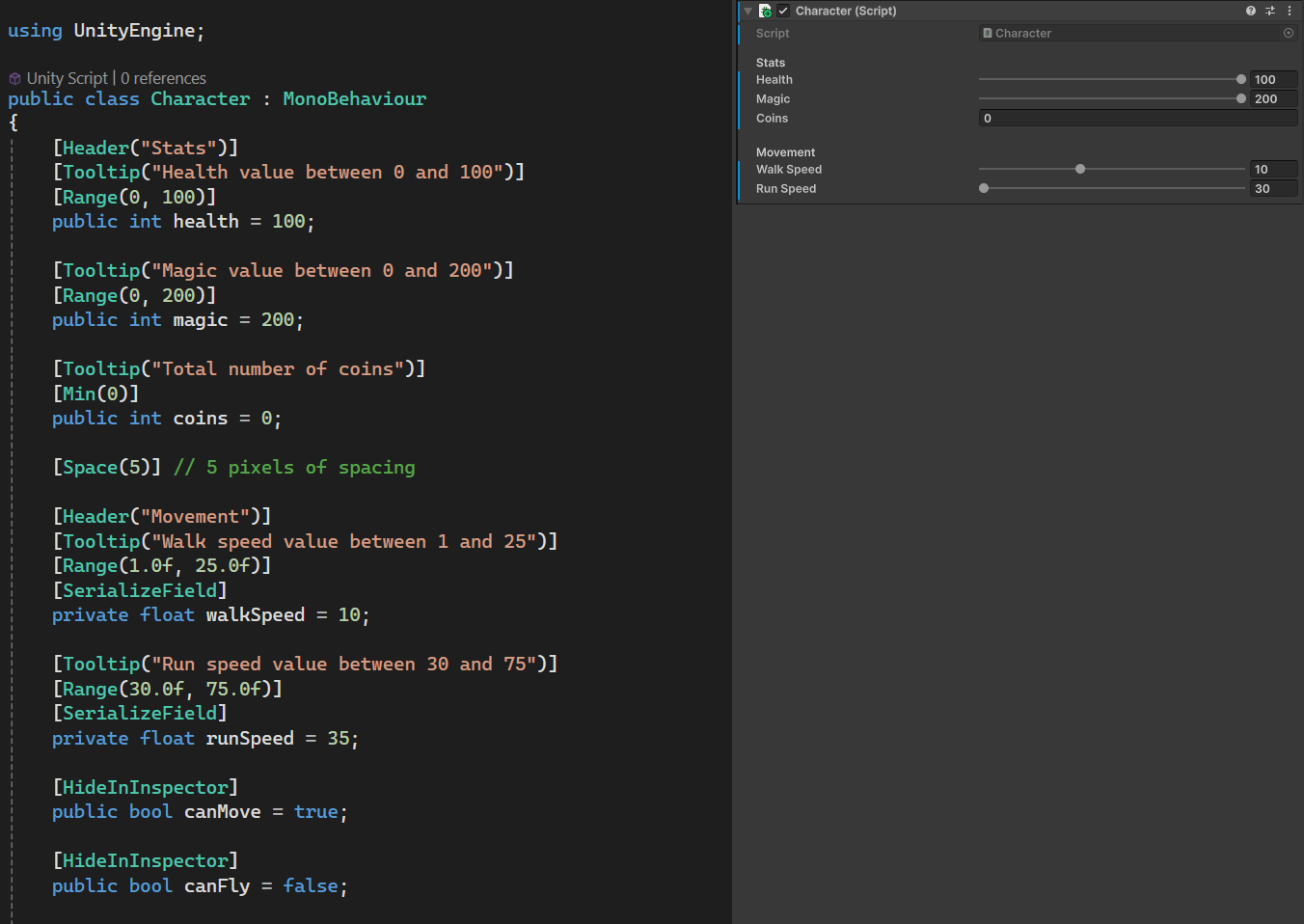Click the "health" variable name in code

click(205, 221)
